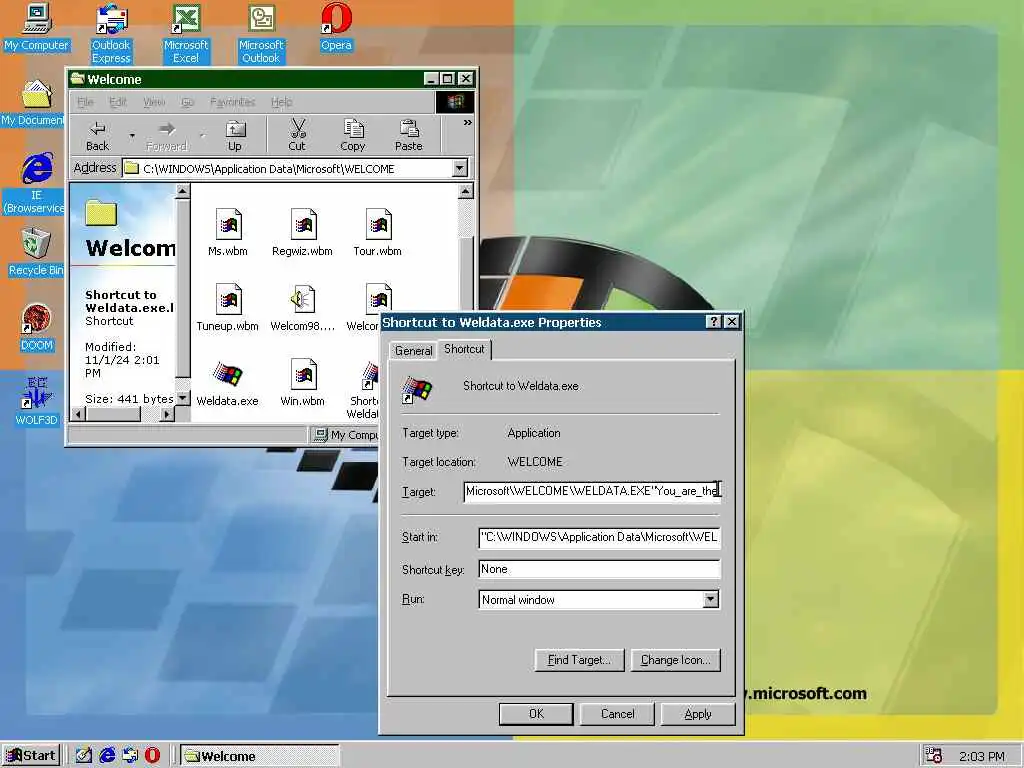
Task: Open the My Computer desktop icon
Action: click(x=37, y=27)
